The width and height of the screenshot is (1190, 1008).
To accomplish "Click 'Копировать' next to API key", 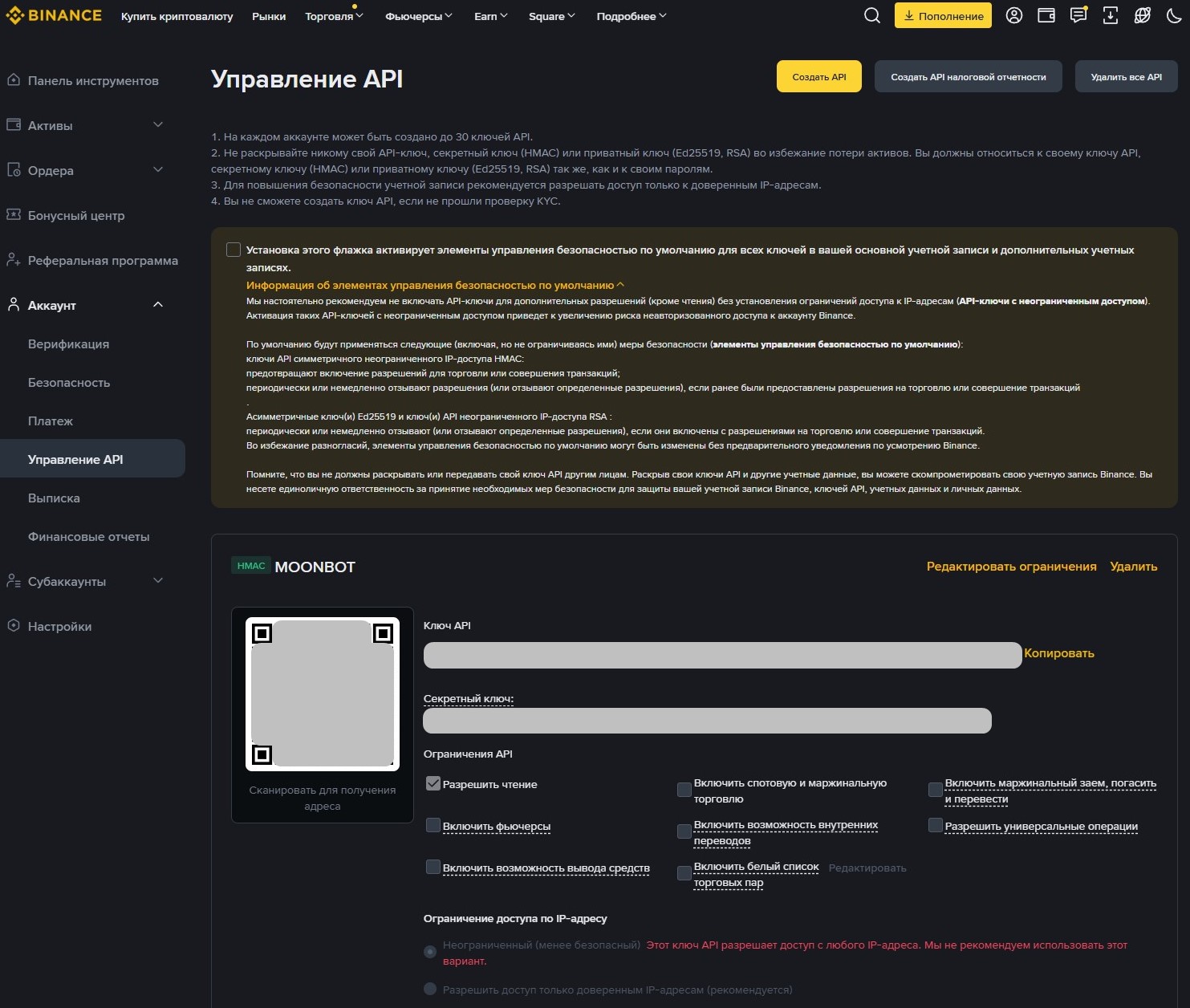I will (1058, 653).
